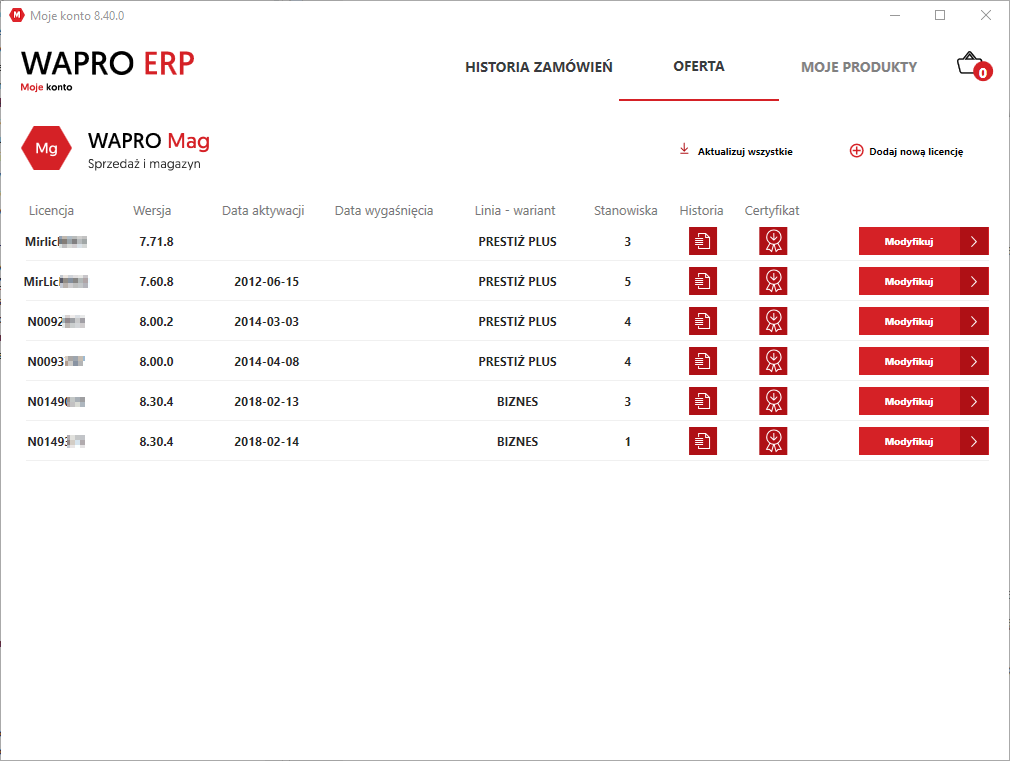Viewport: 1010px width, 761px height.
Task: Open history for version 8.00.2 license
Action: point(703,322)
